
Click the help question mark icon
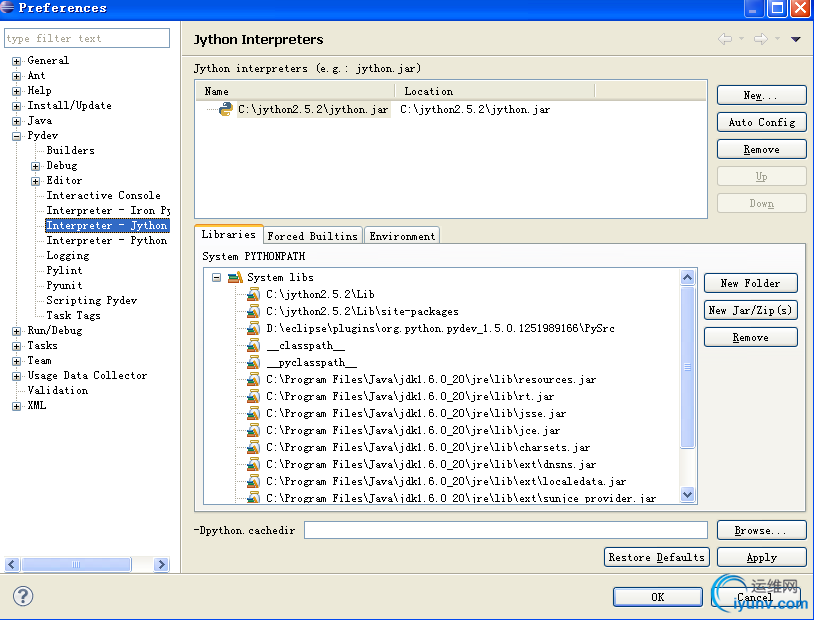coord(23,596)
